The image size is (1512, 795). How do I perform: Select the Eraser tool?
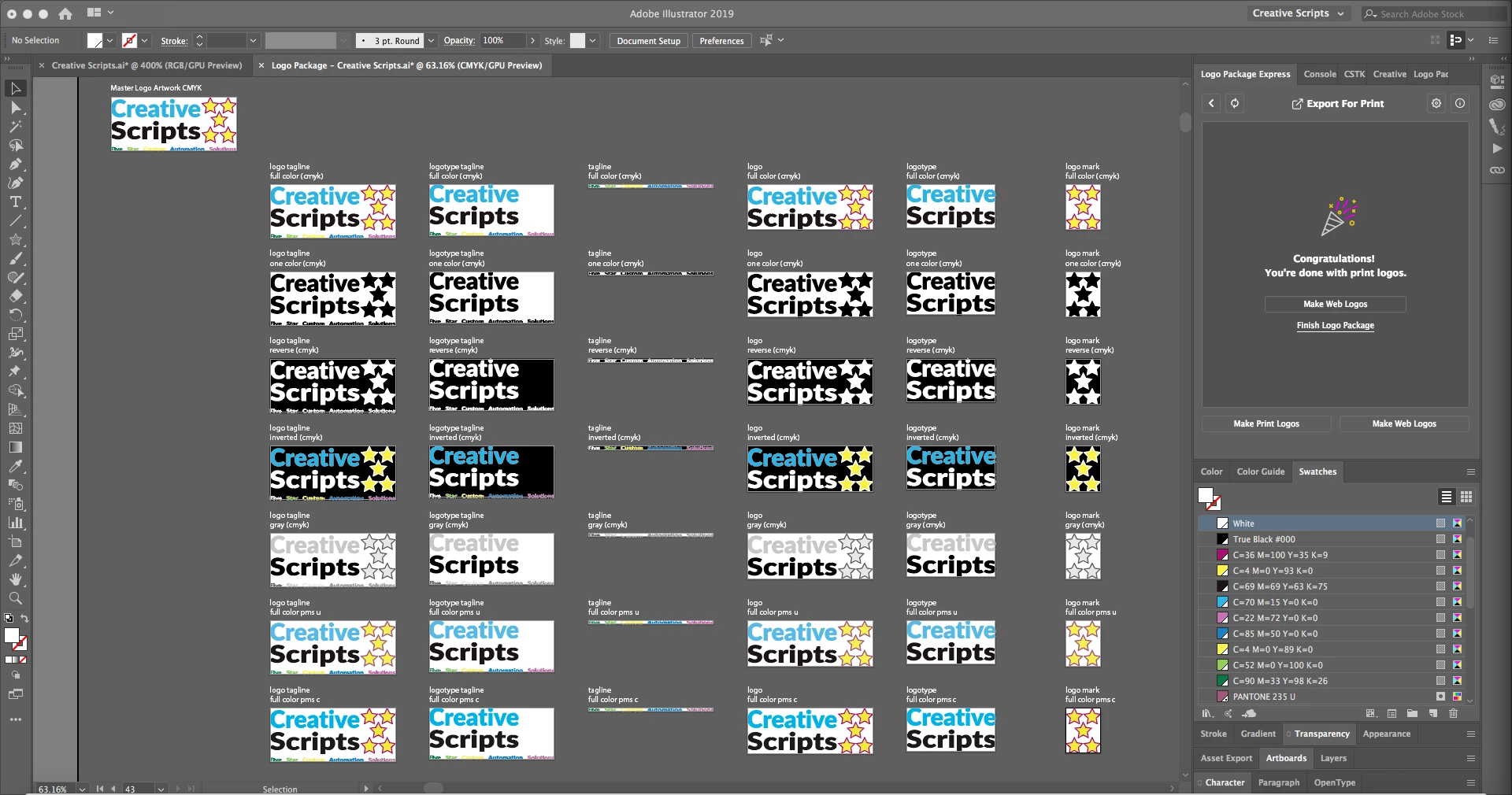[x=16, y=296]
